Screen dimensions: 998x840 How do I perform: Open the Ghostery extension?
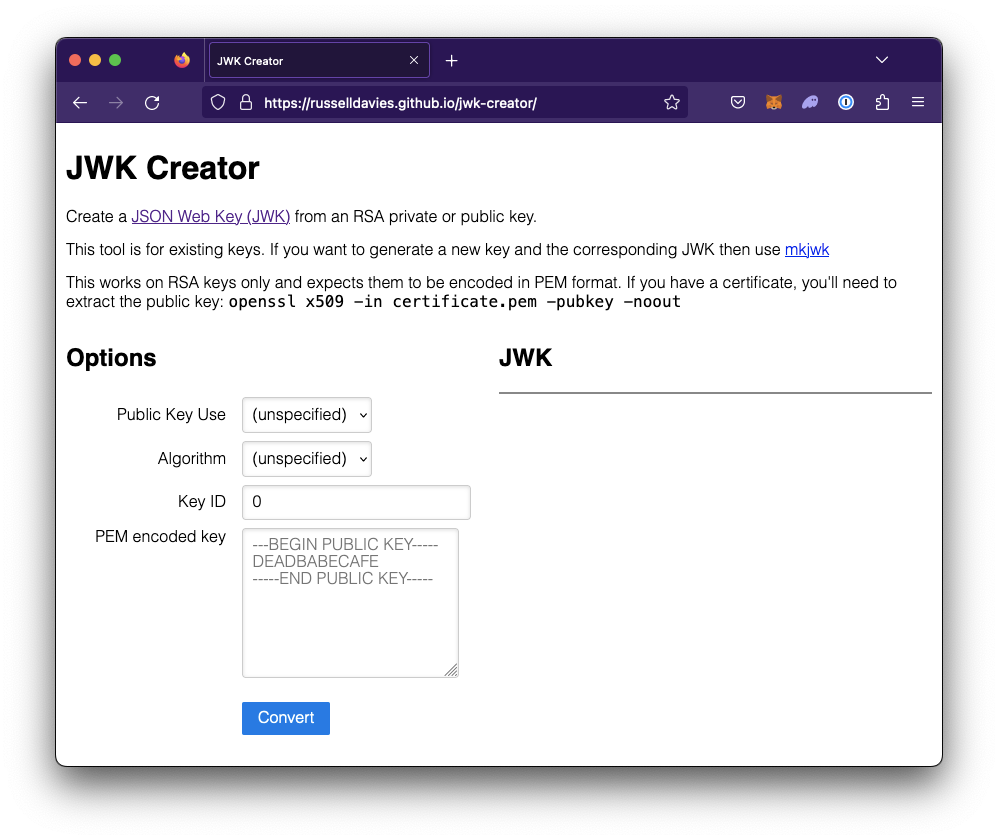pos(810,102)
